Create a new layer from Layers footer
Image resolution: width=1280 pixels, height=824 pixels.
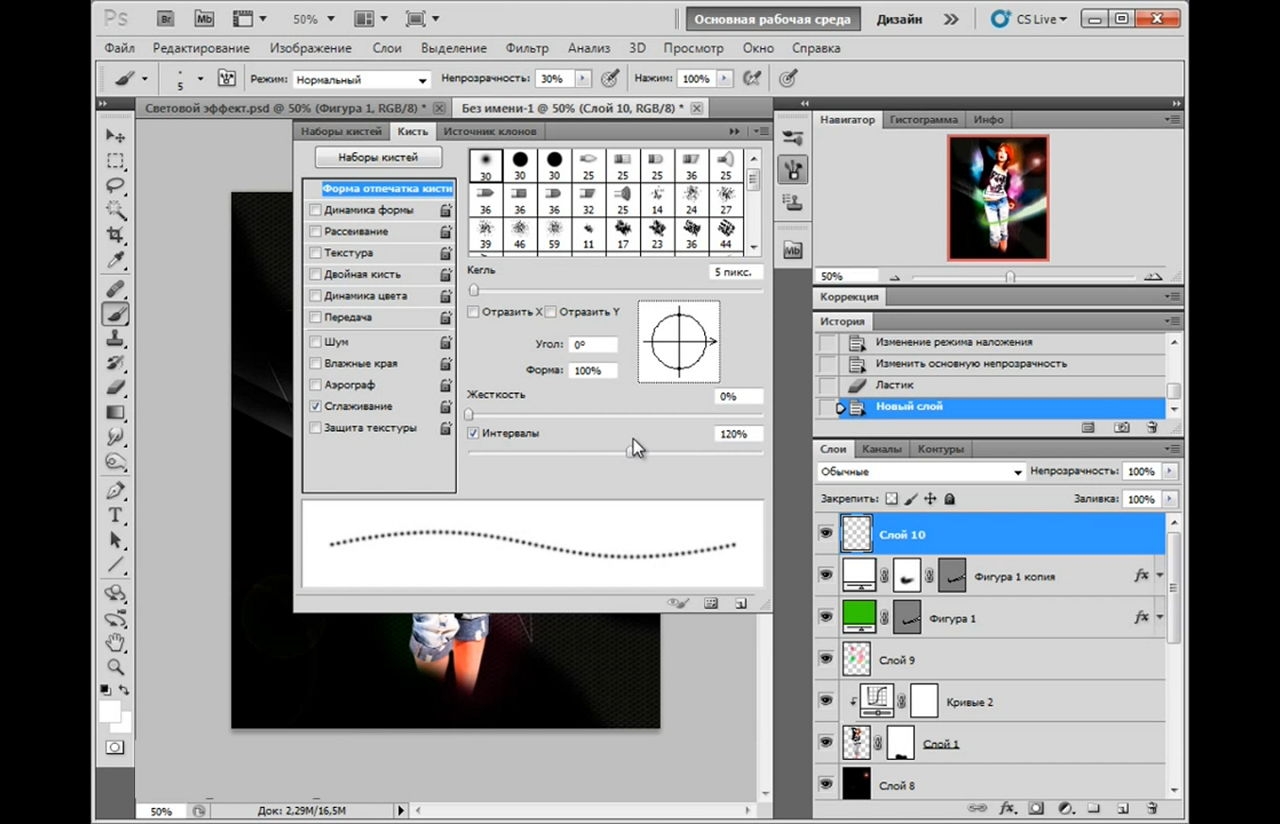[1123, 808]
